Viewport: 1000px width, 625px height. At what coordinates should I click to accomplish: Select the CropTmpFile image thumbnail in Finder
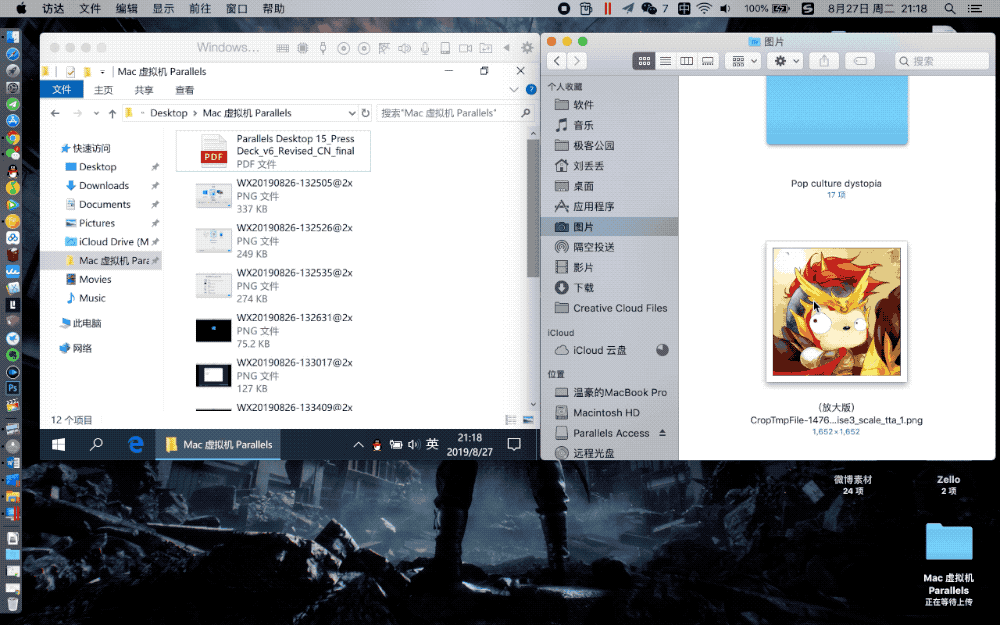pos(836,312)
